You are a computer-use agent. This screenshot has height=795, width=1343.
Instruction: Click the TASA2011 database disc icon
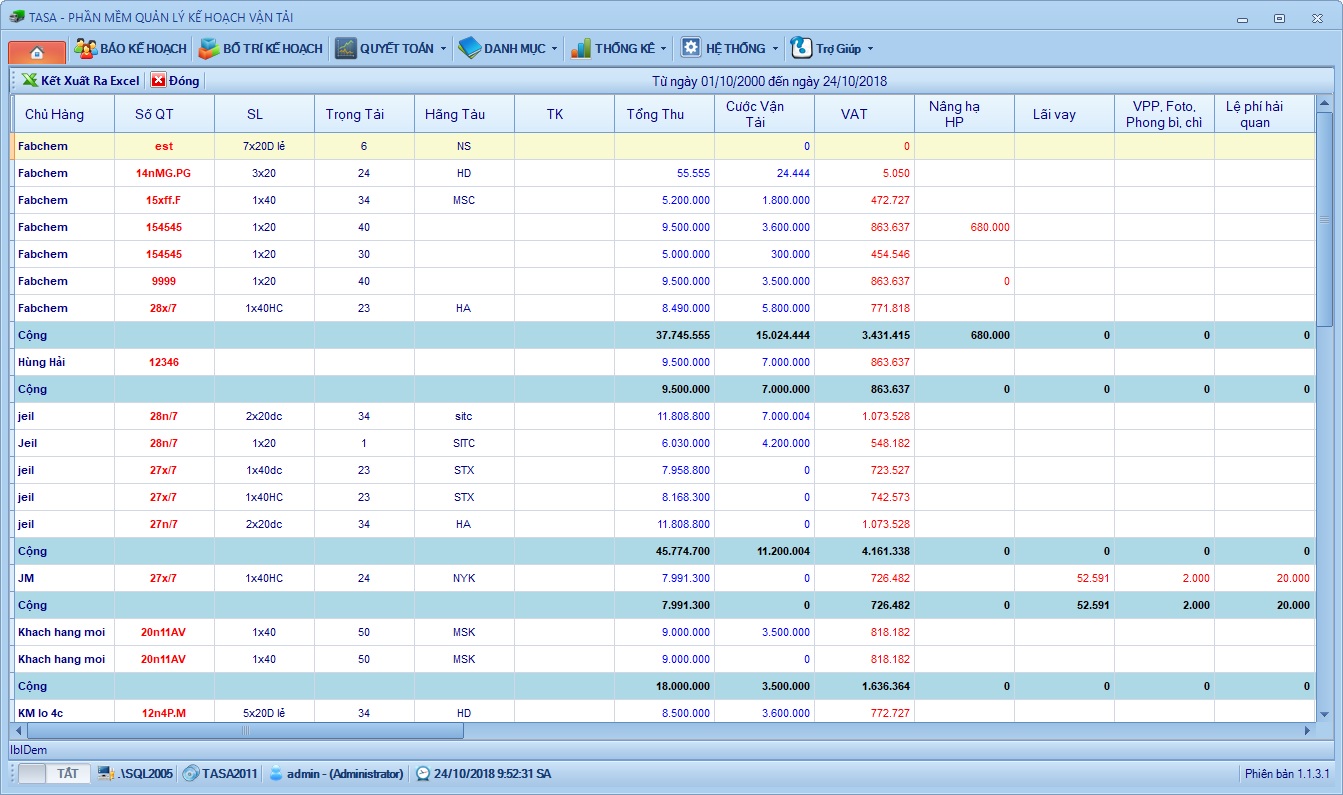click(x=190, y=773)
